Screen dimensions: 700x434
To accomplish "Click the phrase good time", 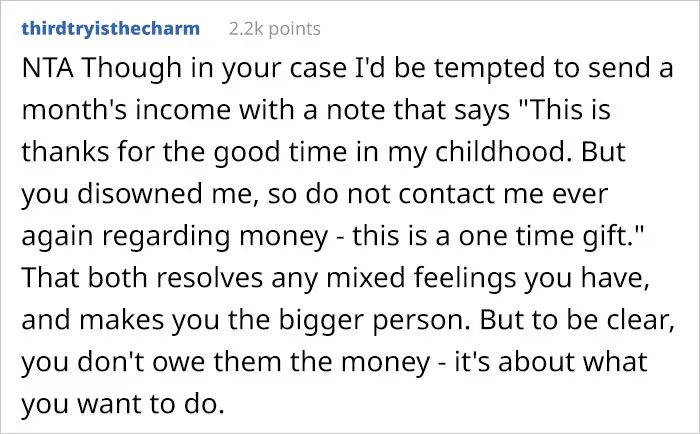I will [x=280, y=151].
